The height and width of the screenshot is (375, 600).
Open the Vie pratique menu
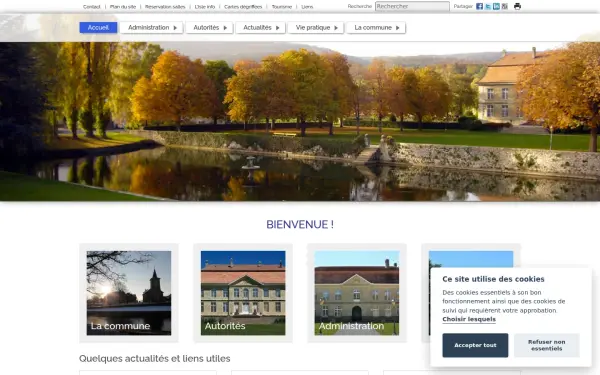coord(316,28)
